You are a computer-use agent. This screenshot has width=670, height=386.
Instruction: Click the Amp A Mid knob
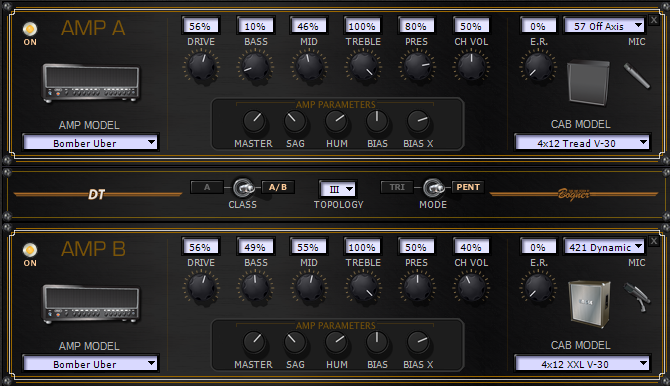(309, 66)
